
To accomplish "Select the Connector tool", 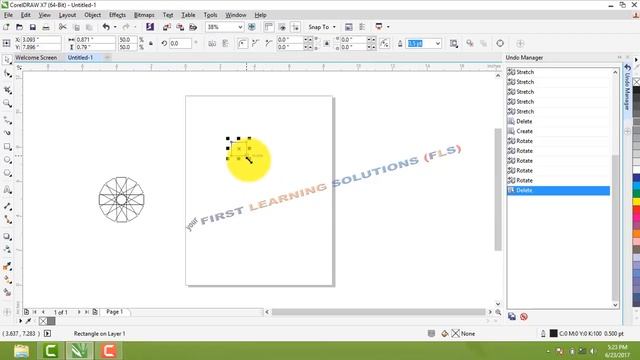I will coord(7,220).
